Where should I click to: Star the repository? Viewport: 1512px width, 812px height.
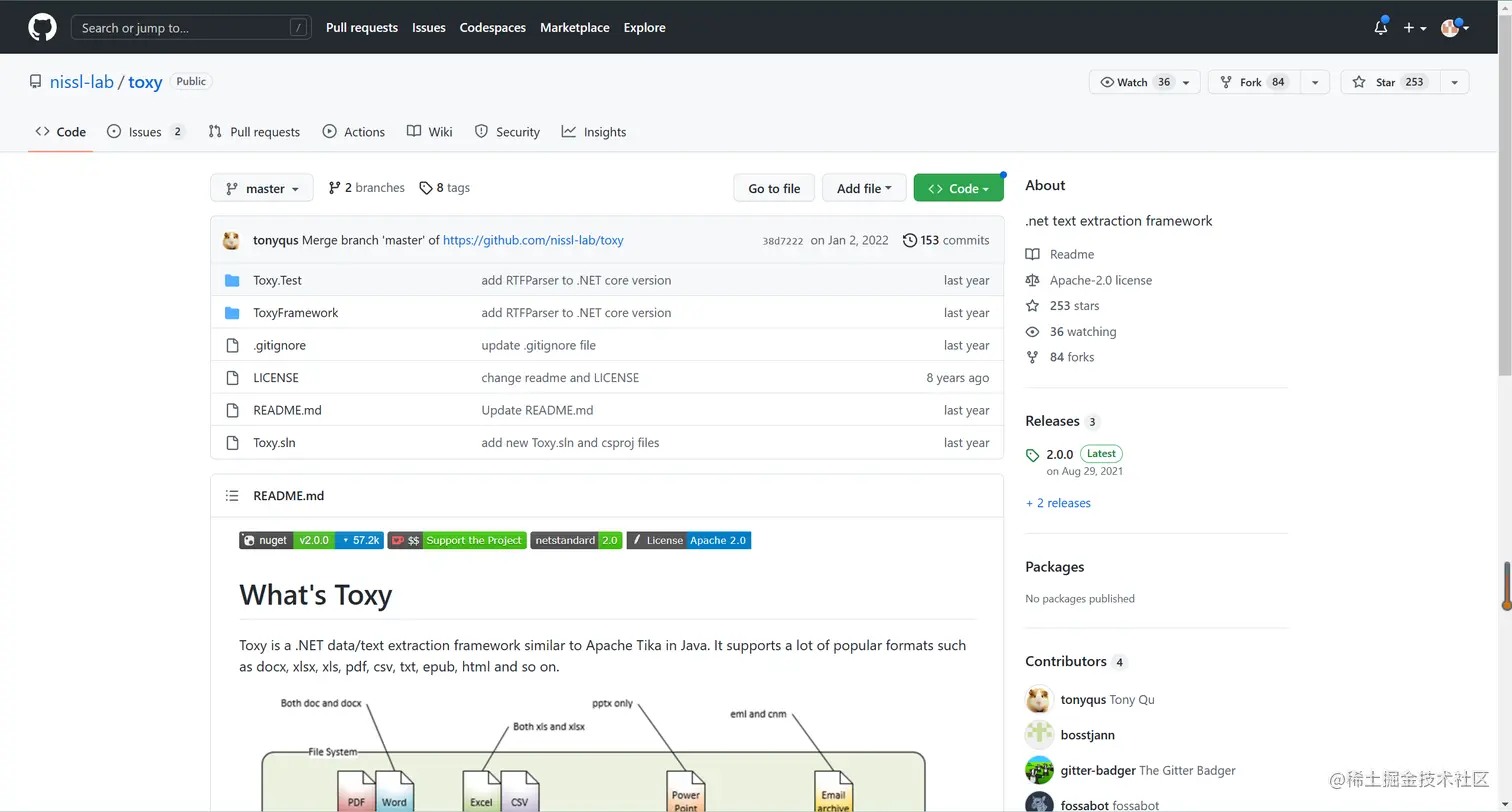point(1389,82)
